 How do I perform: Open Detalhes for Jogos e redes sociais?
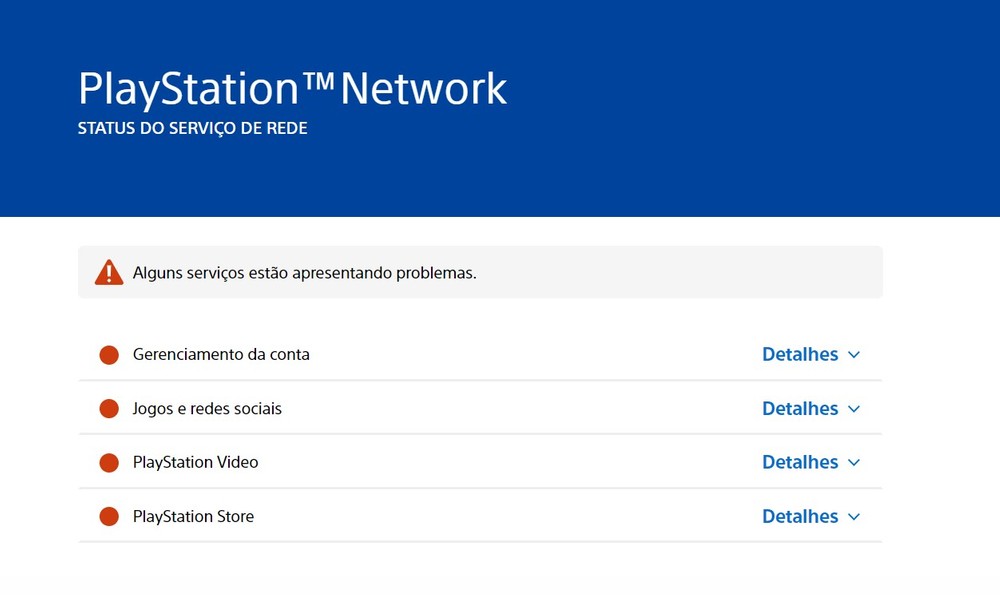coord(799,408)
